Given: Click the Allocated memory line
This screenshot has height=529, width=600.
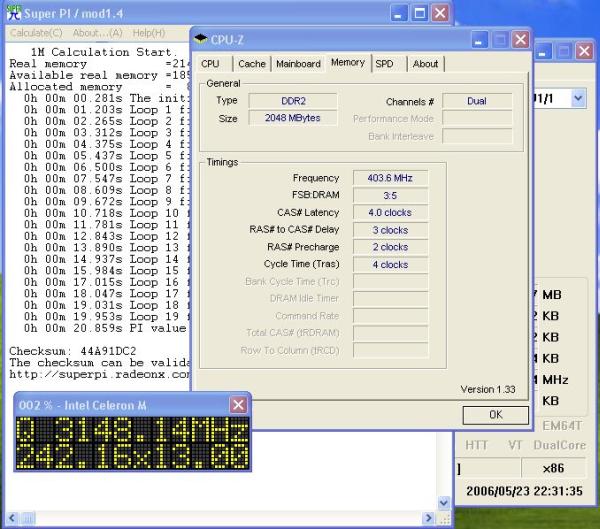Looking at the screenshot, I should point(99,87).
